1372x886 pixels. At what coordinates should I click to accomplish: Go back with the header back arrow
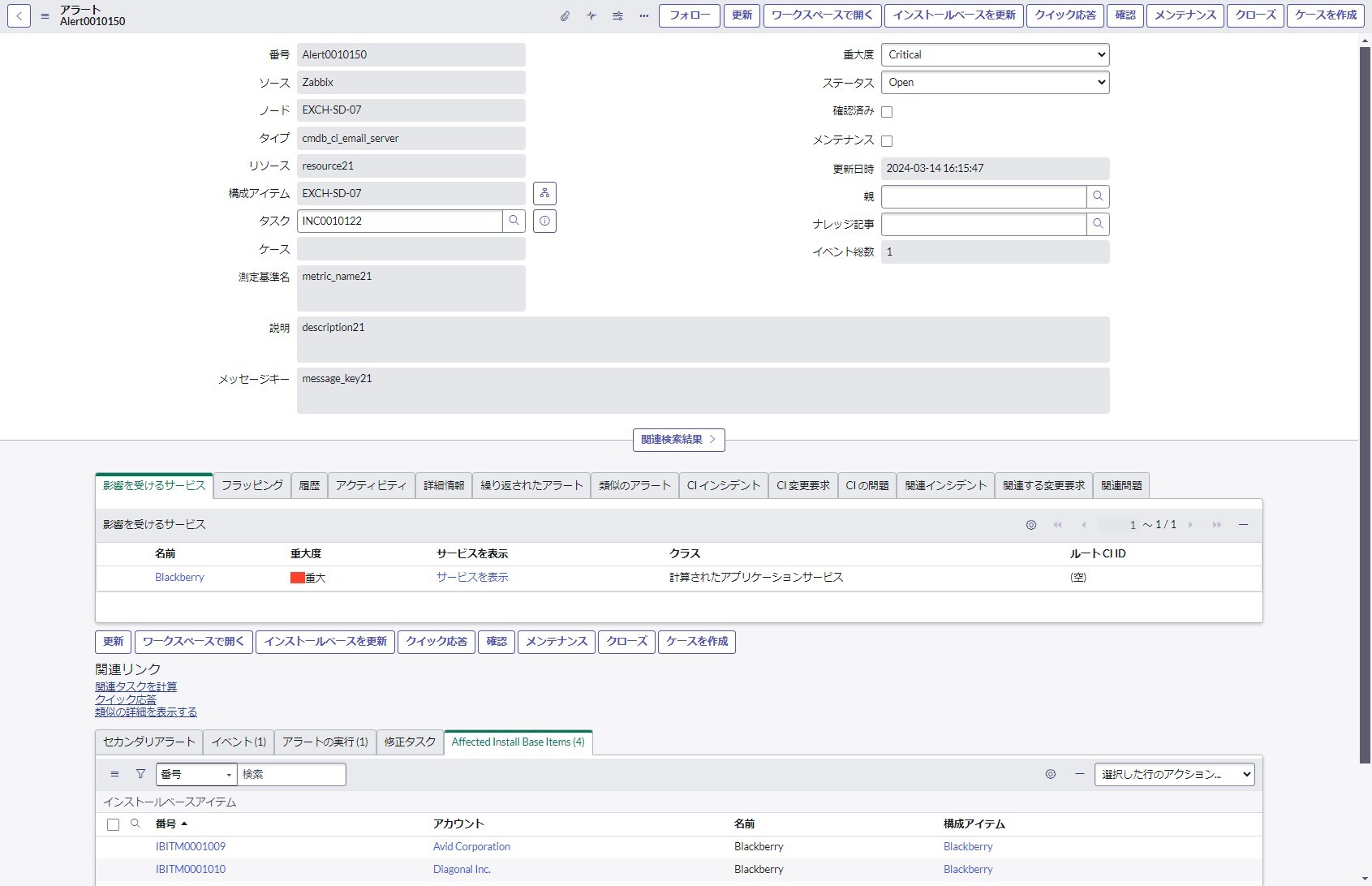(19, 15)
